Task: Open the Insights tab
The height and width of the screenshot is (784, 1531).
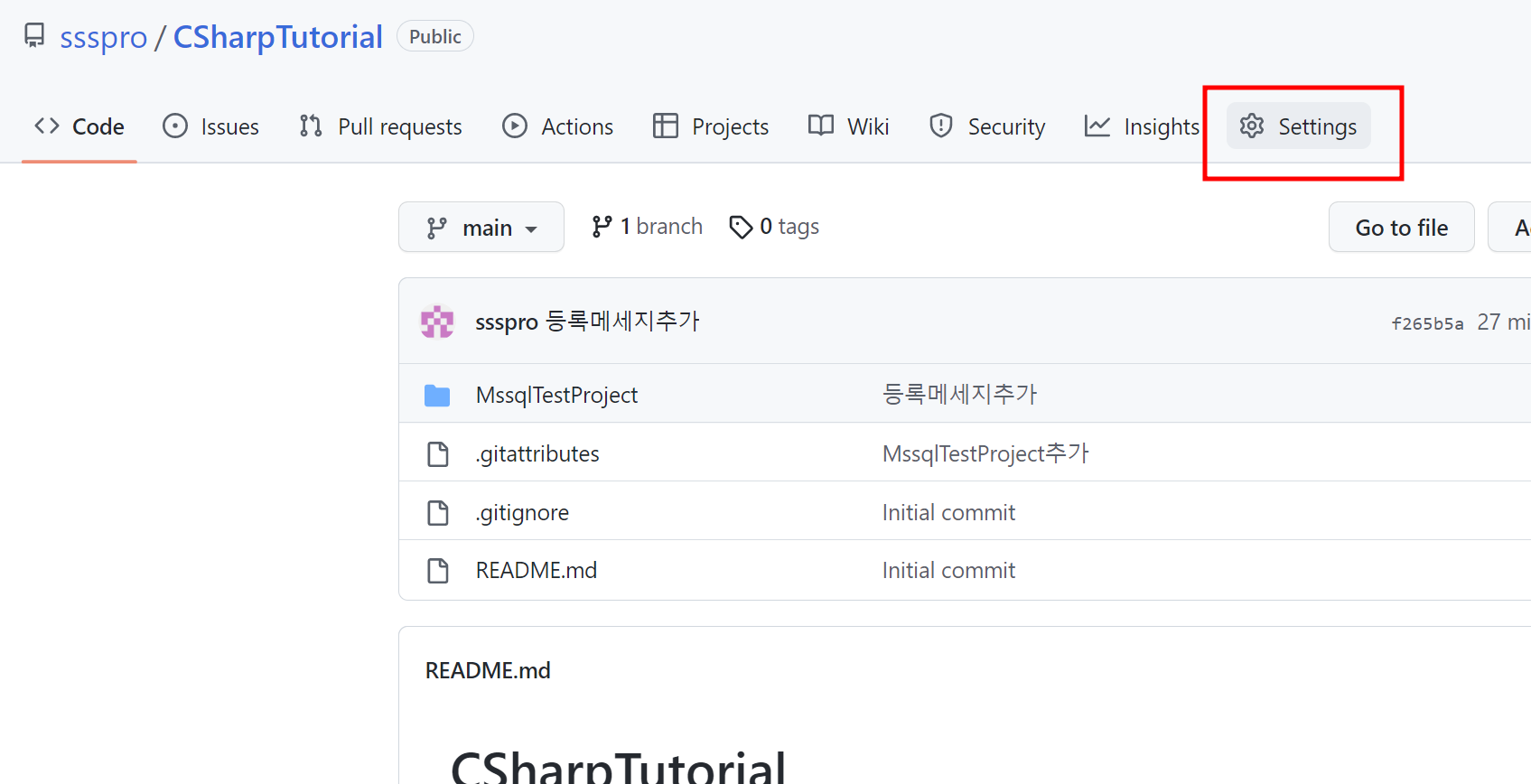Action: point(1142,126)
